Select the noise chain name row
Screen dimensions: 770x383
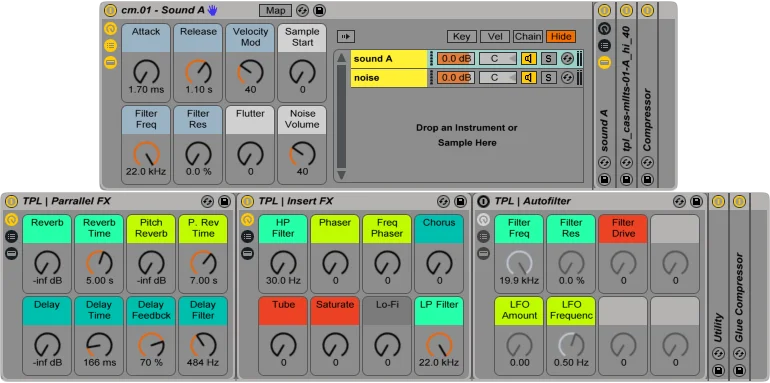[389, 78]
